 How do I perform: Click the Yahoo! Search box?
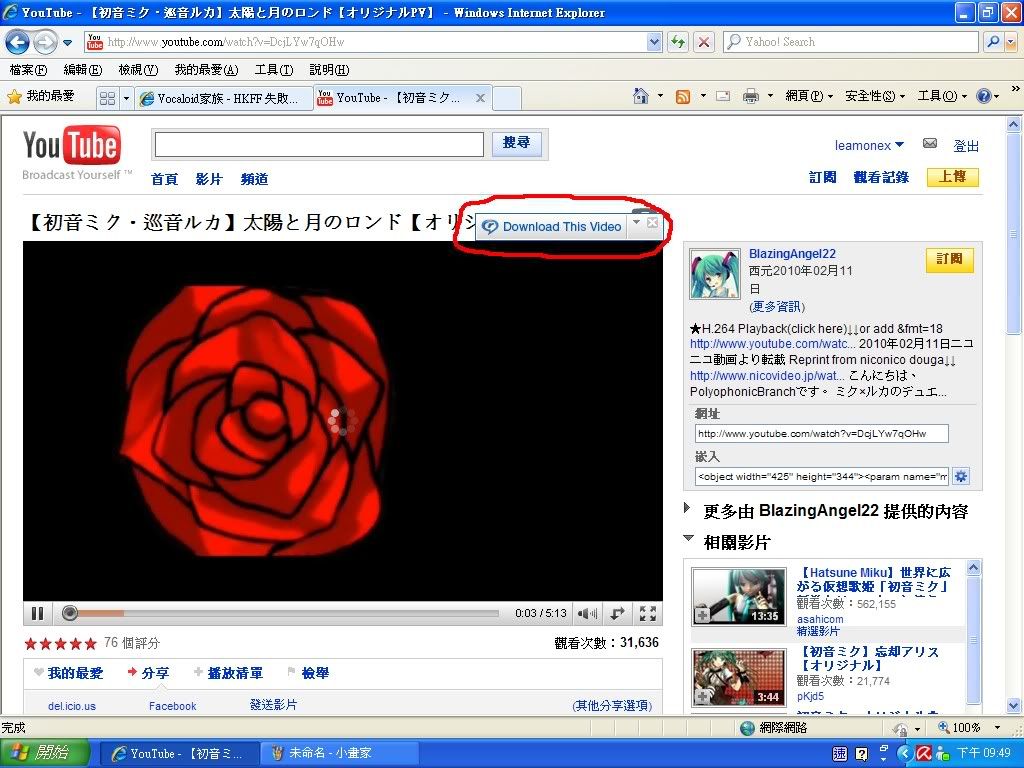(x=851, y=42)
